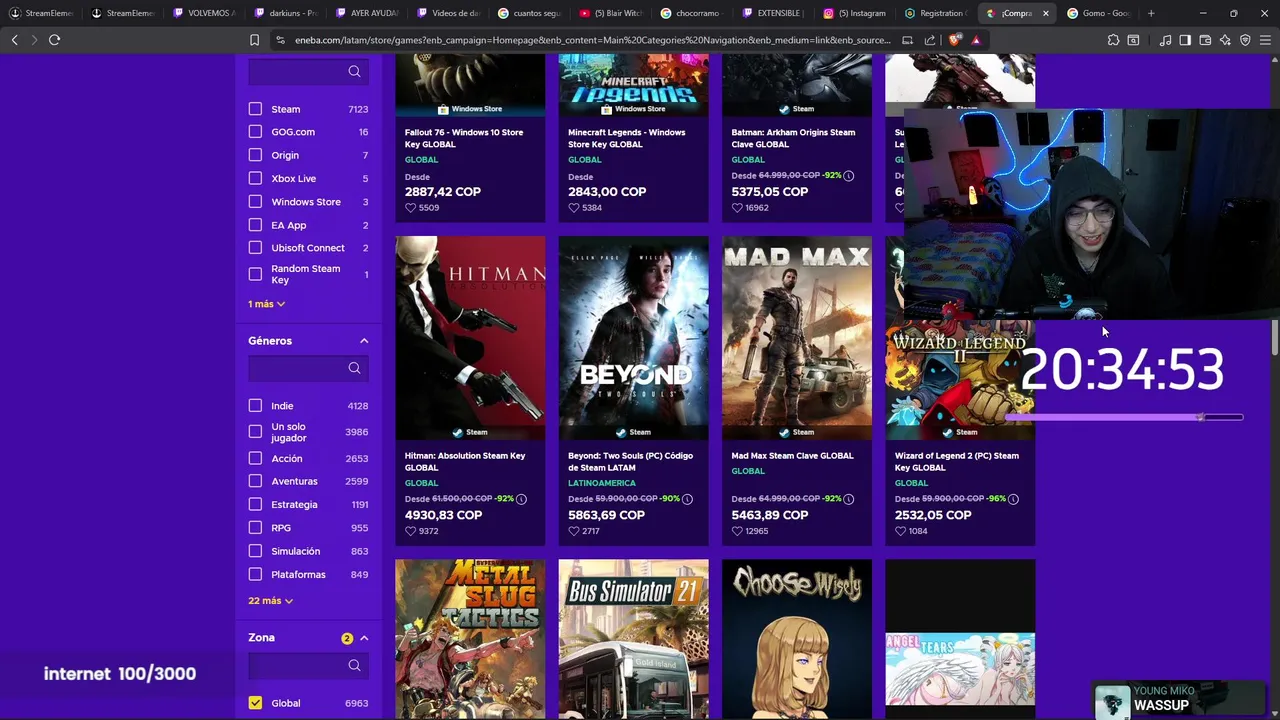The width and height of the screenshot is (1280, 720).
Task: Open the Brave VPN shield icon
Action: [1245, 40]
